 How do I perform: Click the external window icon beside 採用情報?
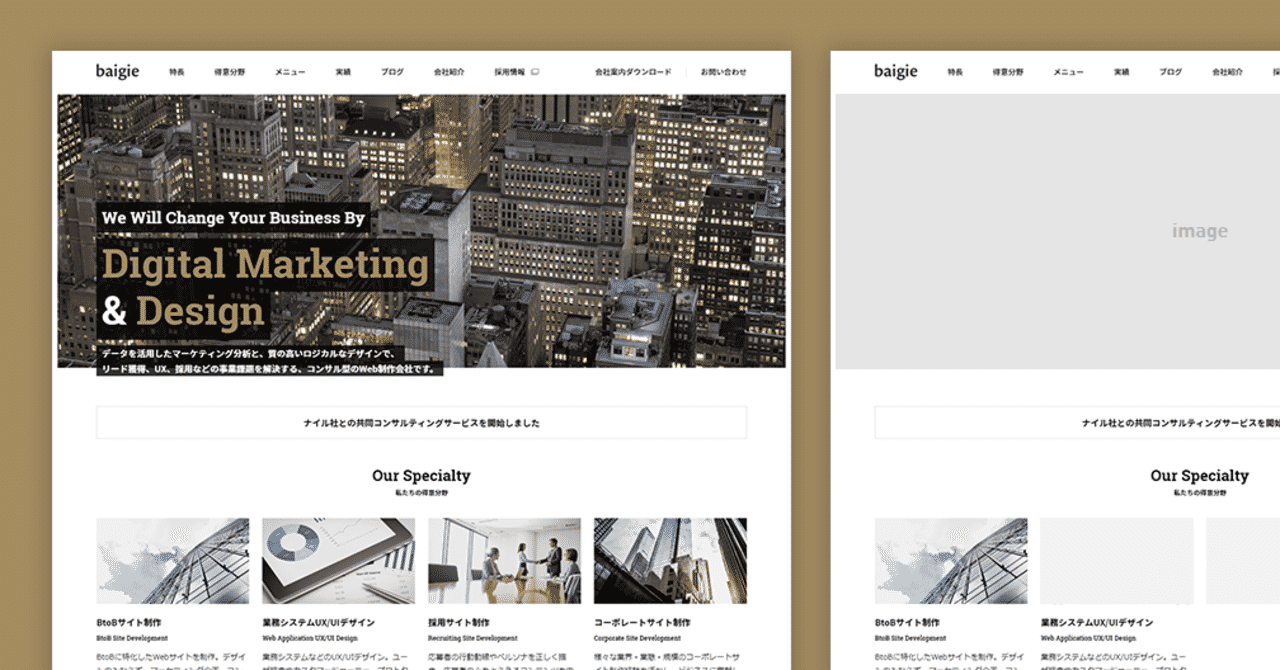pyautogui.click(x=535, y=72)
